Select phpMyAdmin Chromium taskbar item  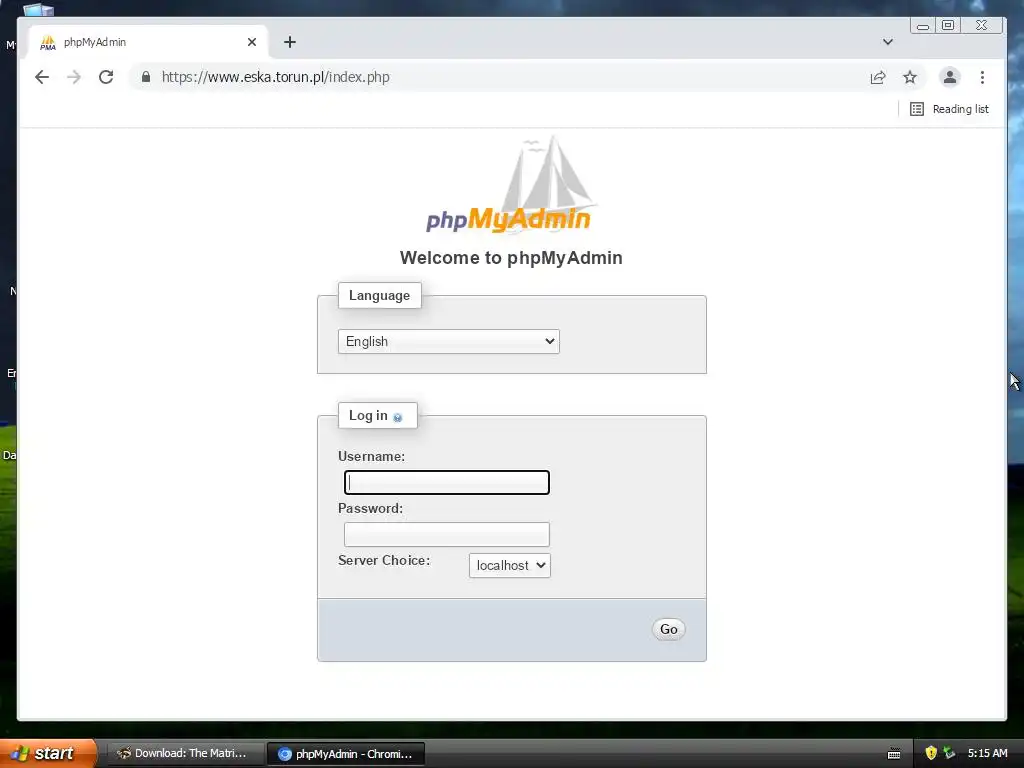pos(346,754)
